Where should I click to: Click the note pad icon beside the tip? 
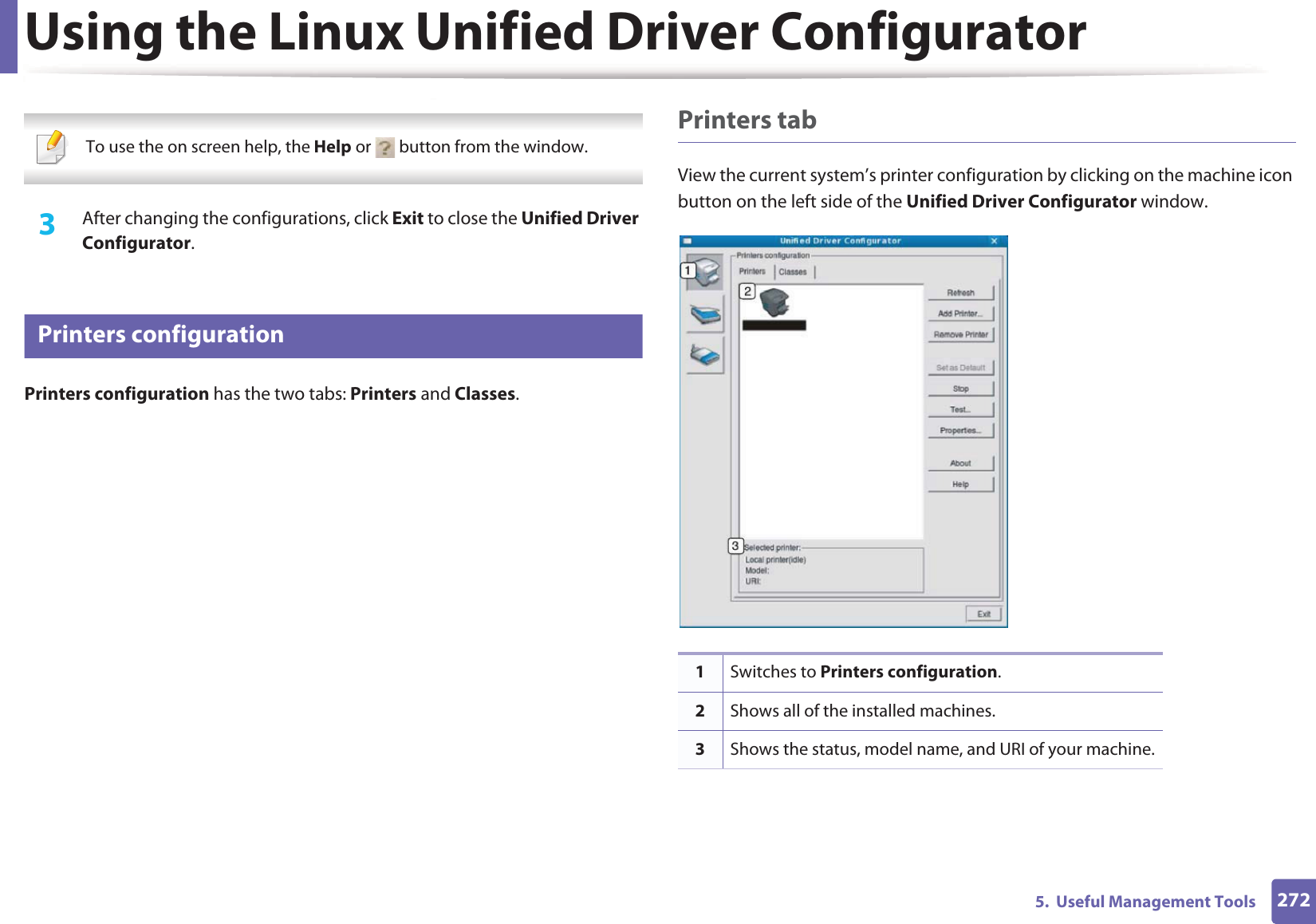click(x=49, y=144)
